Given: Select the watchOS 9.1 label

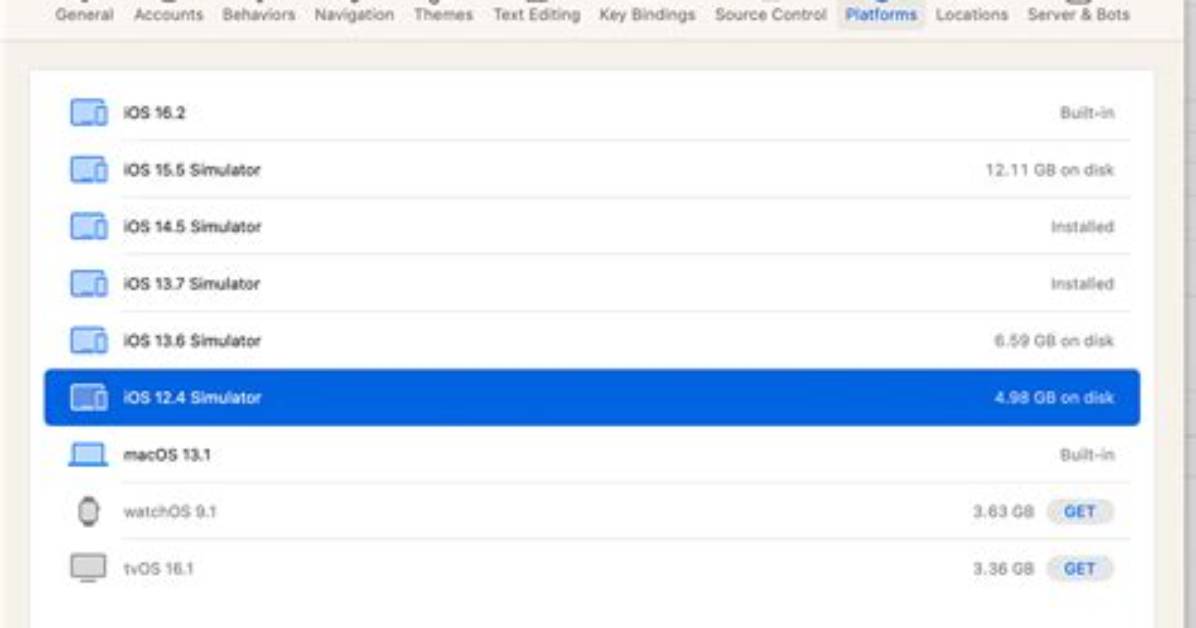Looking at the screenshot, I should tap(170, 511).
